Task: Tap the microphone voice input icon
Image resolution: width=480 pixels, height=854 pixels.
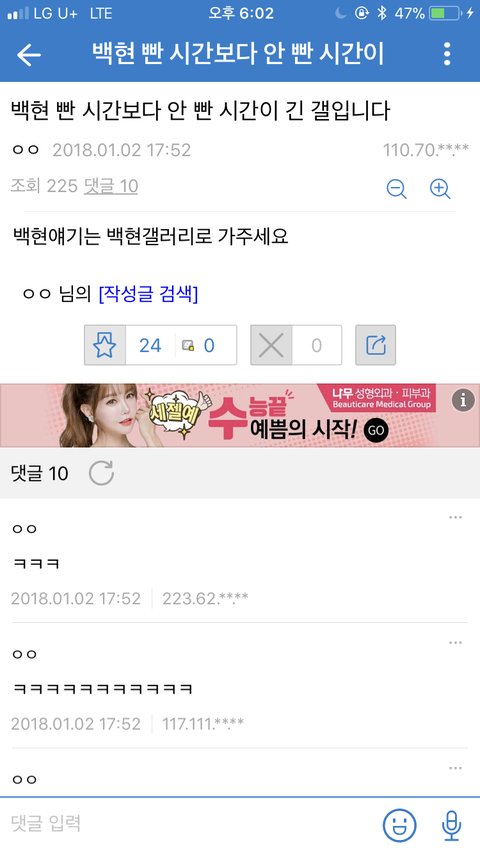Action: 451,825
